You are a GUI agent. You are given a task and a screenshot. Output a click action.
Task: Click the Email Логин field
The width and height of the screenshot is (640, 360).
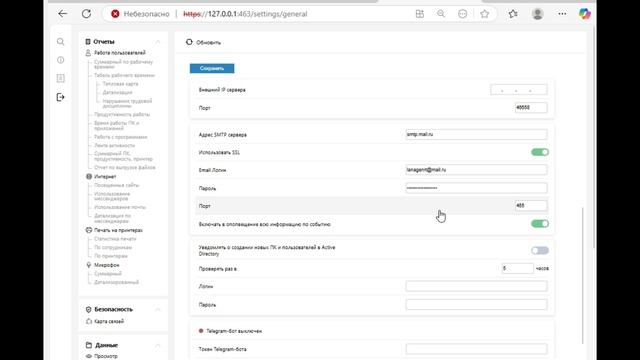(476, 170)
